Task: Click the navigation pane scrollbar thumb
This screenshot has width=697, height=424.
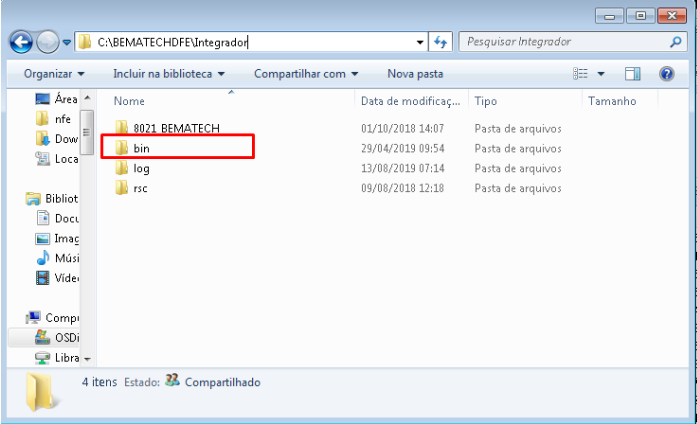Action: pyautogui.click(x=87, y=132)
